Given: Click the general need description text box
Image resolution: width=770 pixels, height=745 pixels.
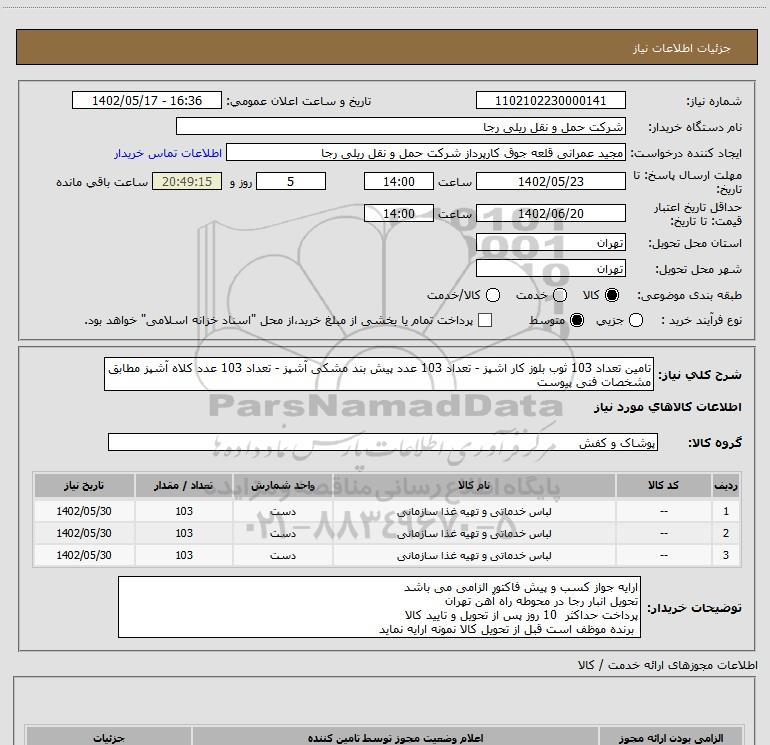Looking at the screenshot, I should click(379, 374).
